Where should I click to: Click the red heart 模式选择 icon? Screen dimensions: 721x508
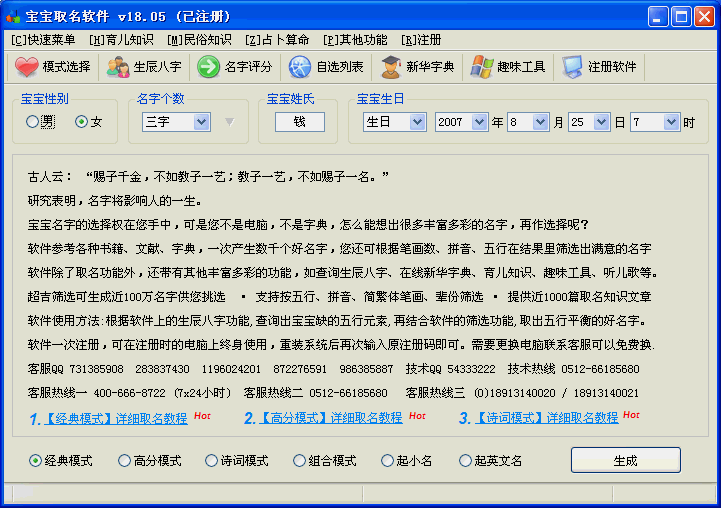pos(27,67)
